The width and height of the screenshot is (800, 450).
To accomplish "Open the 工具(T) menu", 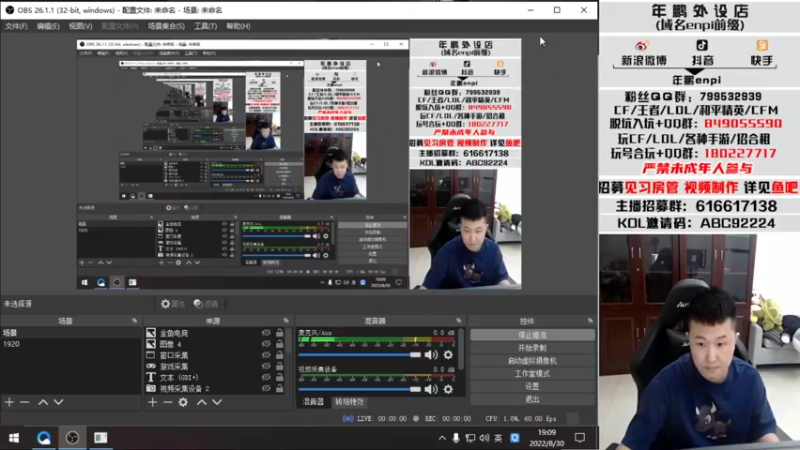I will (x=205, y=26).
